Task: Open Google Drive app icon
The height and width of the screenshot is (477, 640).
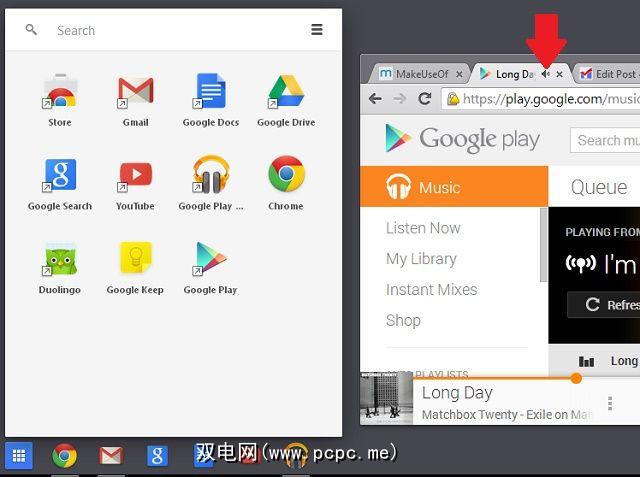Action: [286, 92]
